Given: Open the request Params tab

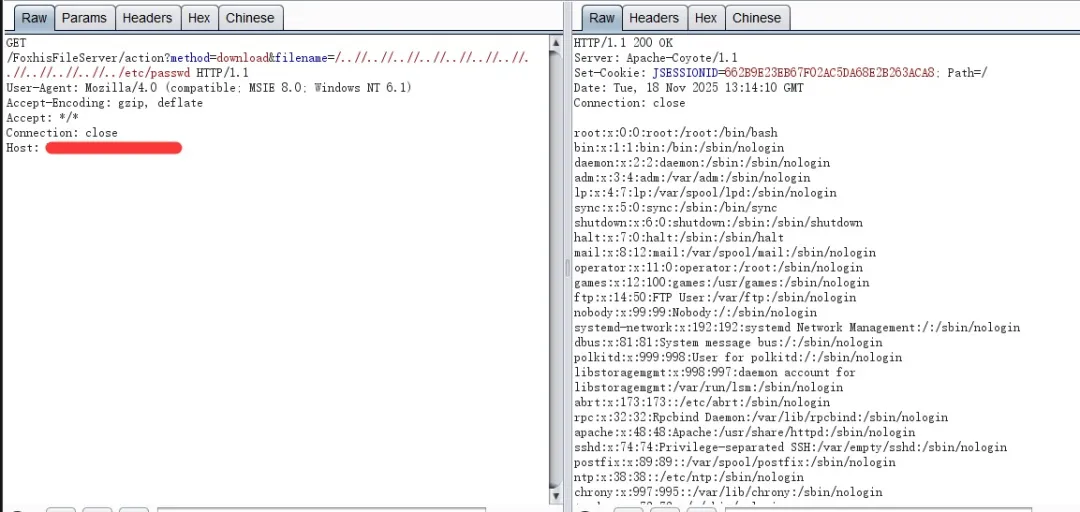Looking at the screenshot, I should (84, 18).
